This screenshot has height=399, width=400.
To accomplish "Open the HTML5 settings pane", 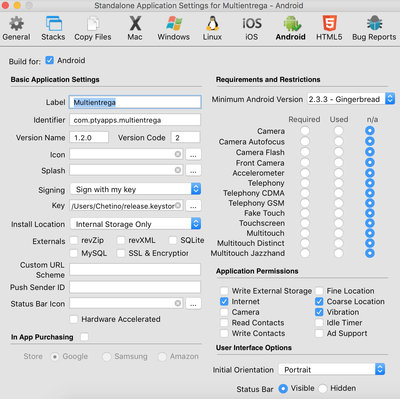I will pos(329,29).
